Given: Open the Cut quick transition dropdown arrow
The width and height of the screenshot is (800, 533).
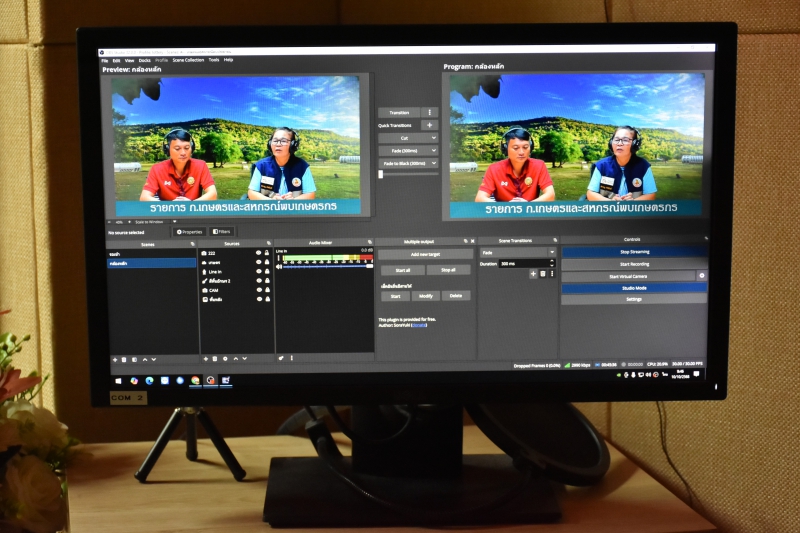Looking at the screenshot, I should click(432, 138).
